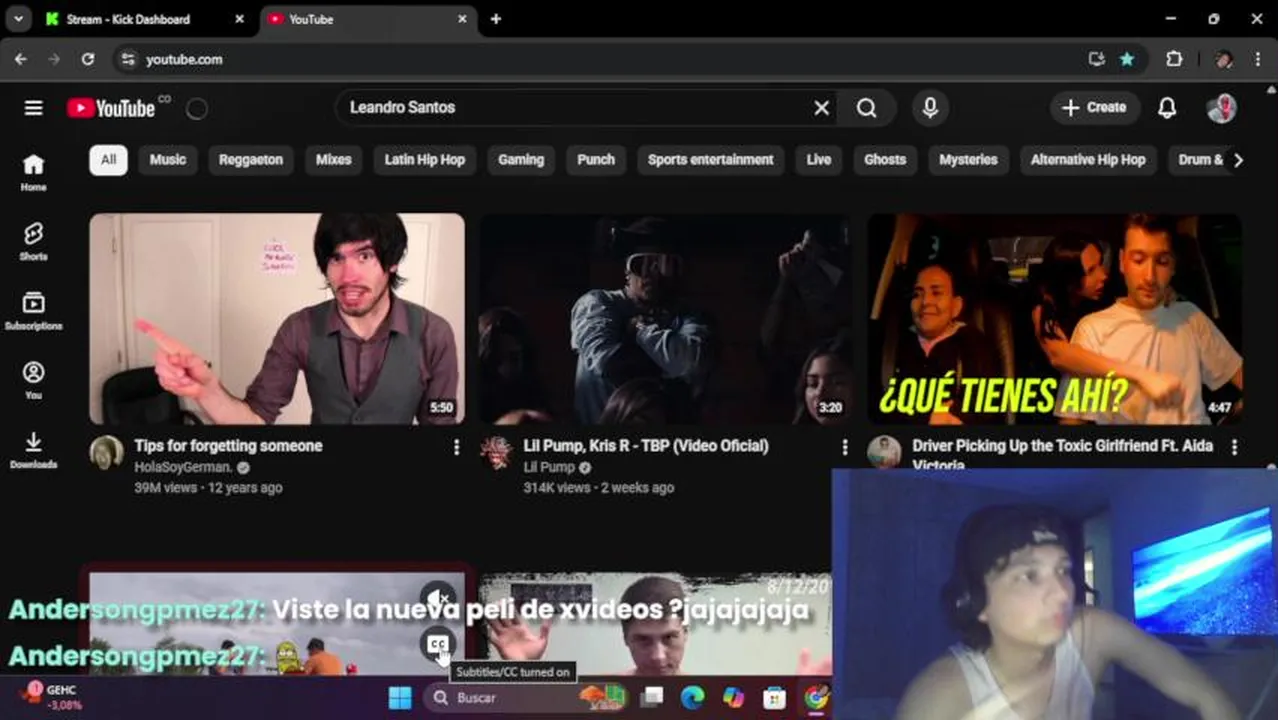Play the Tips for forgetting someone thumbnail
1278x720 pixels.
[277, 319]
